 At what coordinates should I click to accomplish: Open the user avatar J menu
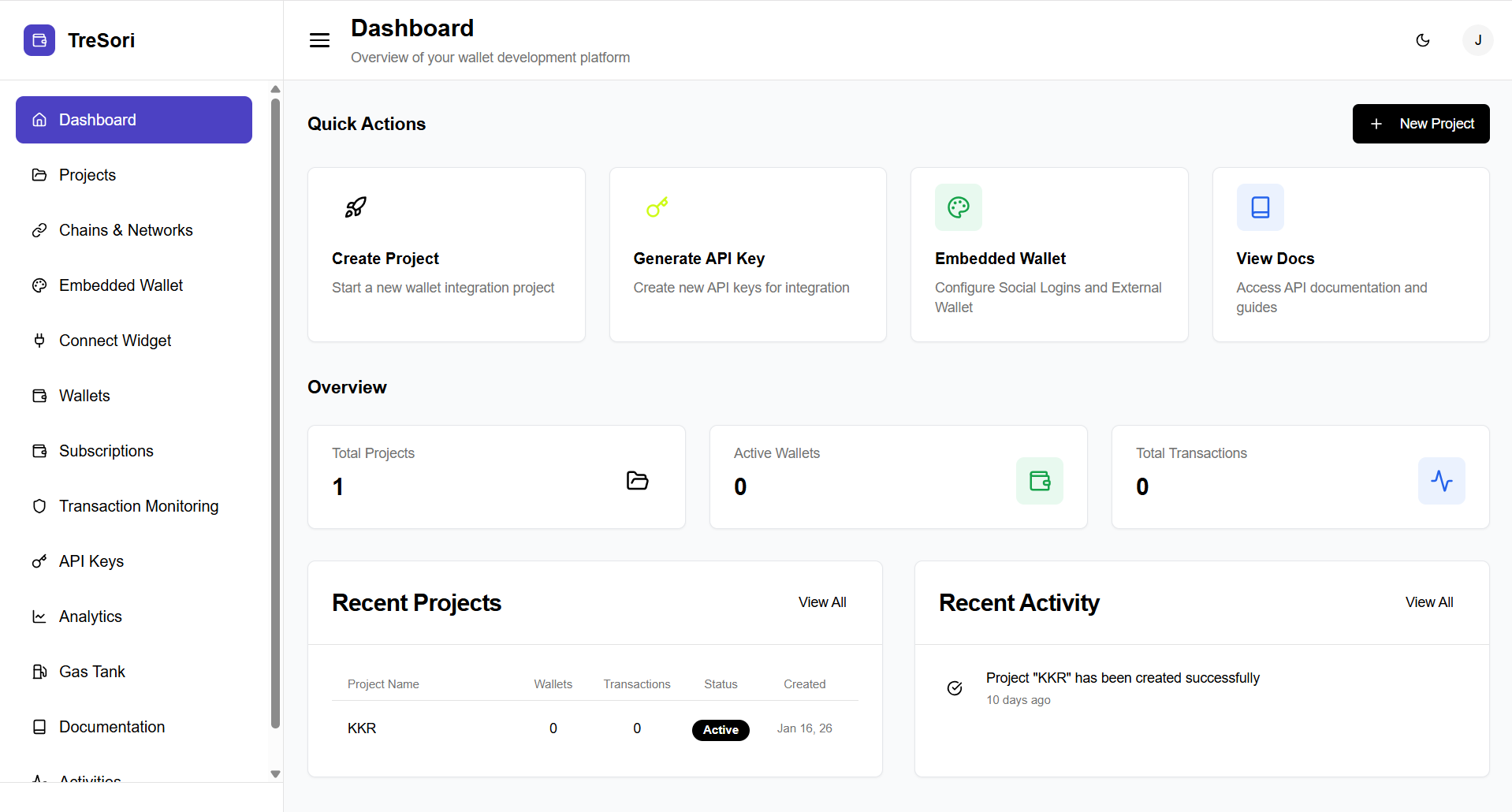click(x=1477, y=40)
